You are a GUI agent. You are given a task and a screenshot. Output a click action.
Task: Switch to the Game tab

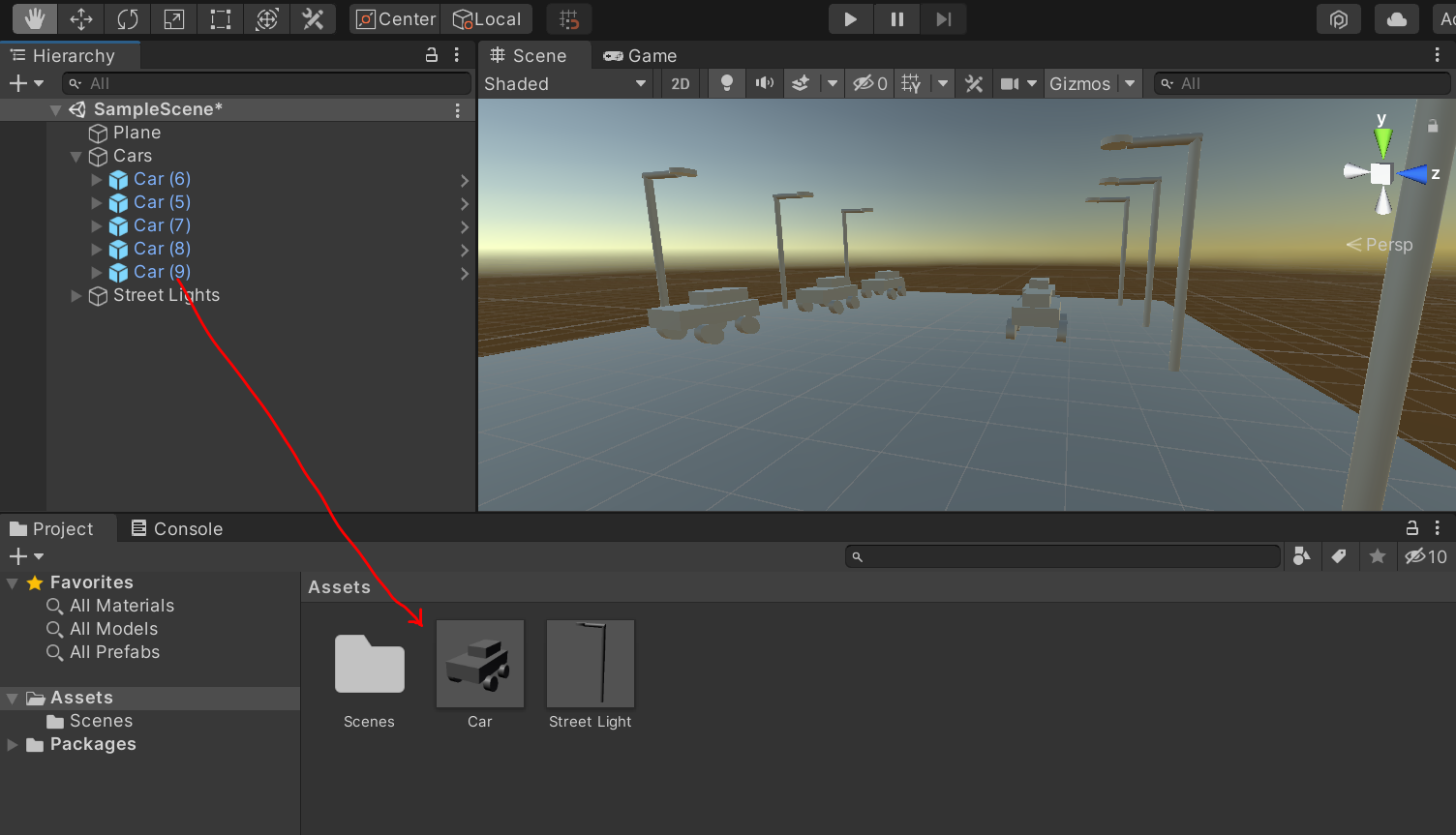pos(639,55)
